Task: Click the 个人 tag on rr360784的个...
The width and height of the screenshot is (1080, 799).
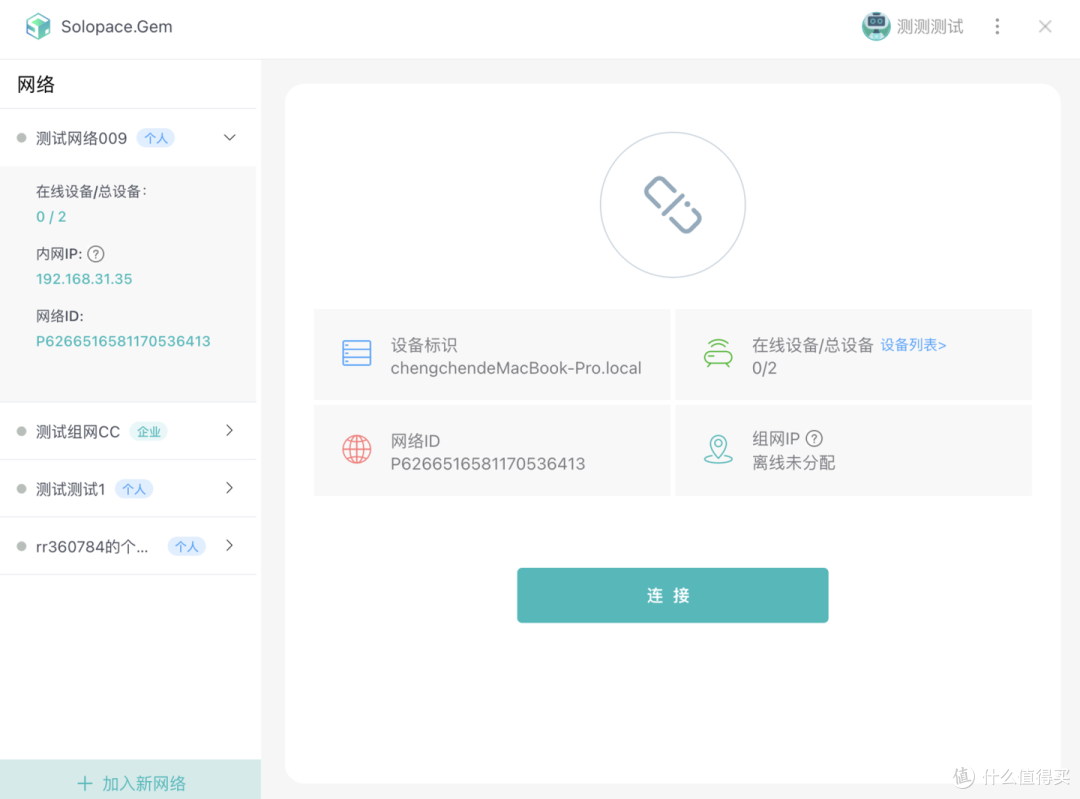Action: (x=187, y=547)
